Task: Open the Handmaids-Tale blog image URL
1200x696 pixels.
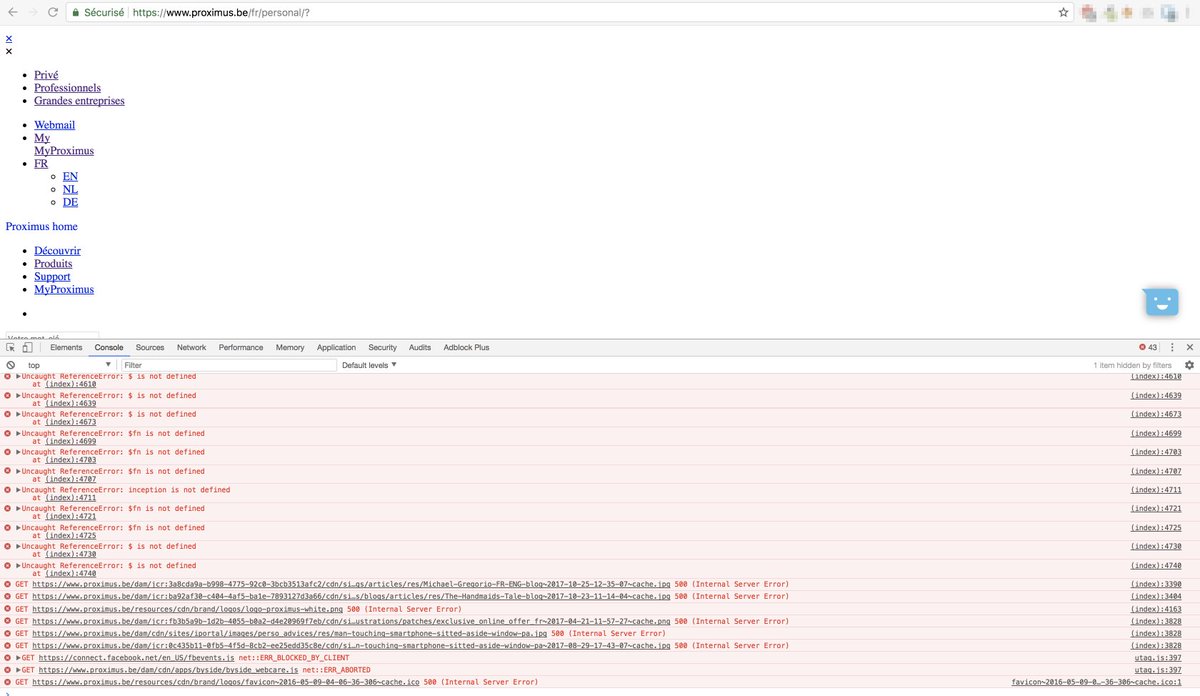Action: click(x=351, y=597)
